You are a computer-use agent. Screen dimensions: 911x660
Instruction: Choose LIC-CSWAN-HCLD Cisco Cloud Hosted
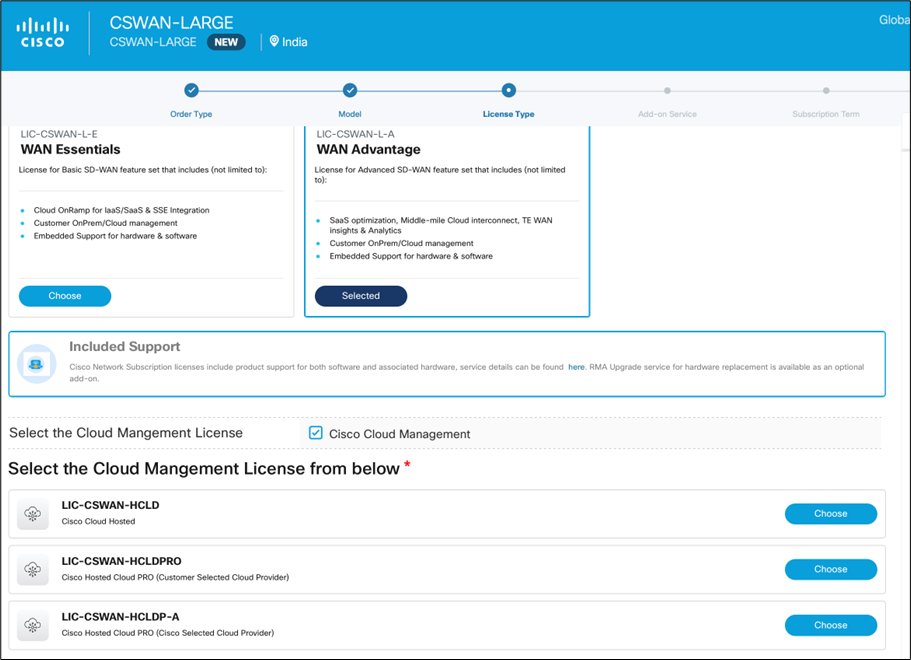[831, 514]
